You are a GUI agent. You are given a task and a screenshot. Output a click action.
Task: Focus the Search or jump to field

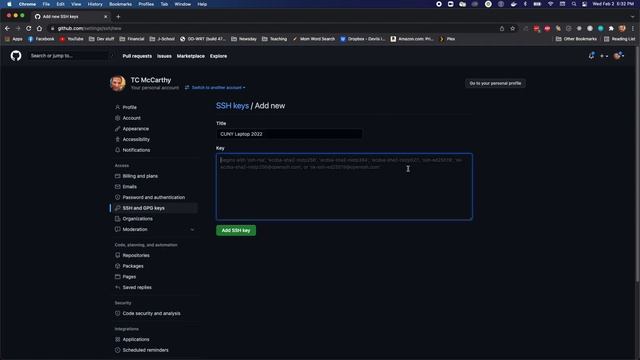(69, 56)
